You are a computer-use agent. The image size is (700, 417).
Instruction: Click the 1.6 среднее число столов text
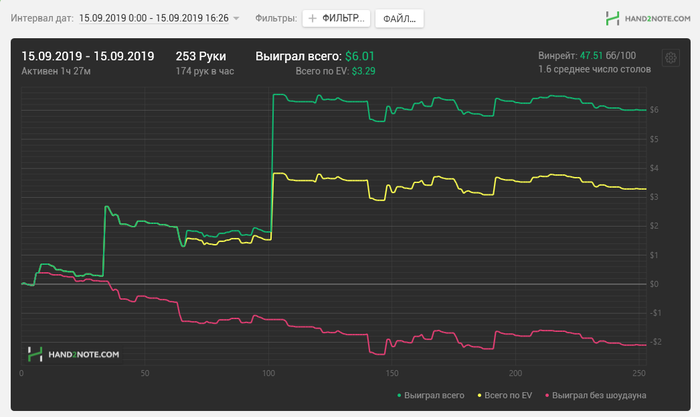point(594,69)
